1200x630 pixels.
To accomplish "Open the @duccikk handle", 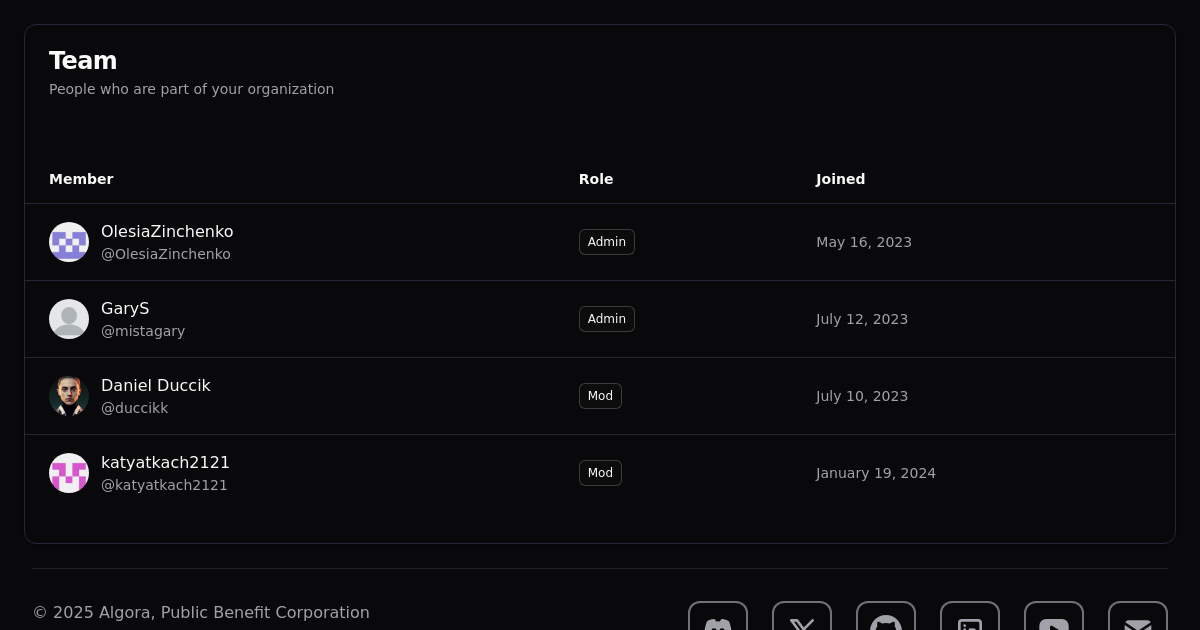I will [134, 408].
